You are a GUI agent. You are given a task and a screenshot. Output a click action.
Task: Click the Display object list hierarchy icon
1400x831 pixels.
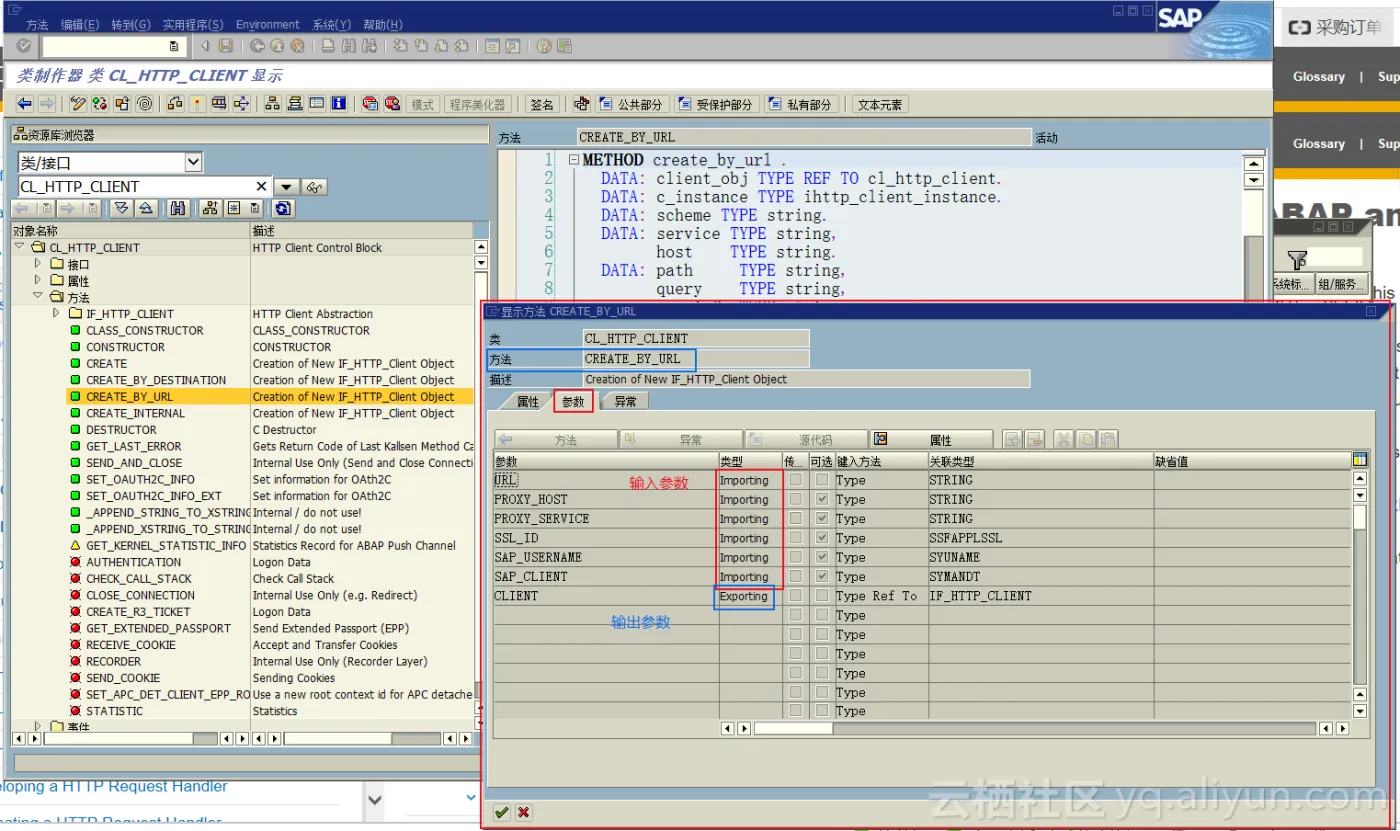pos(272,104)
